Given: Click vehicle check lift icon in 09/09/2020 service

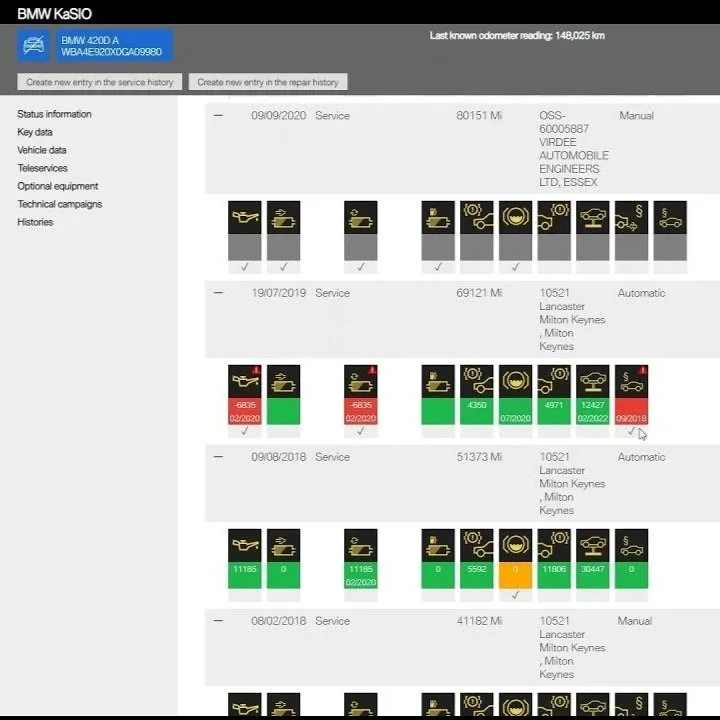Looking at the screenshot, I should 593,218.
